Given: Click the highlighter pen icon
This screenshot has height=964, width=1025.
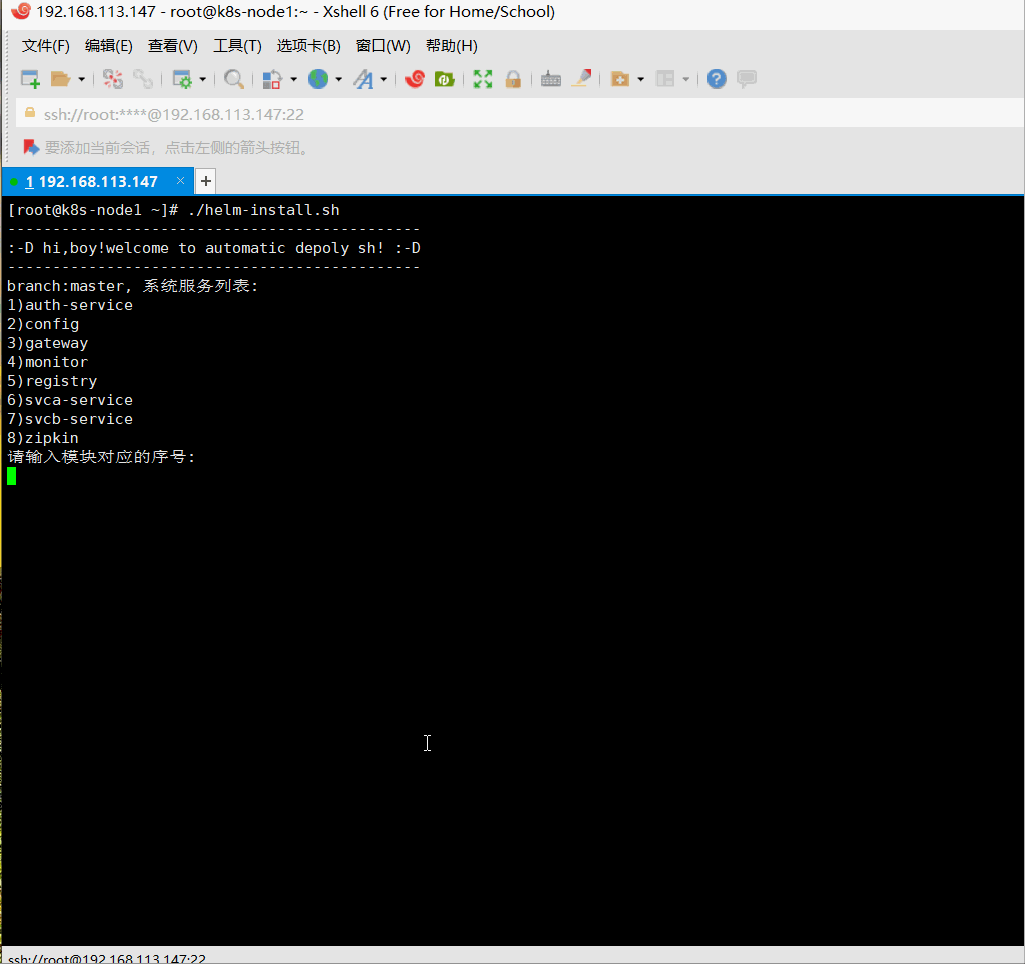Looking at the screenshot, I should (581, 78).
